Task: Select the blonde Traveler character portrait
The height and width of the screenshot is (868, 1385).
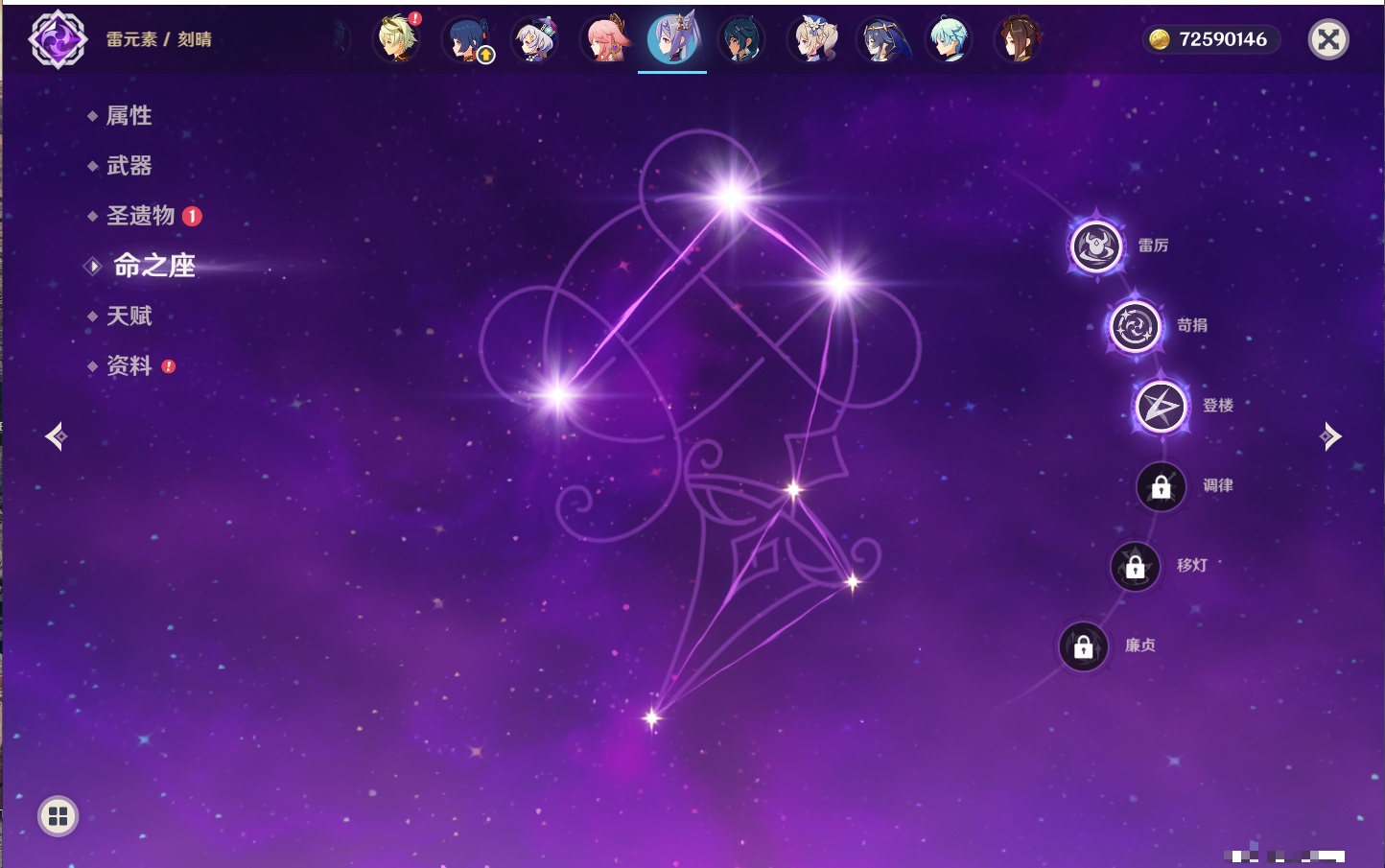Action: pos(397,39)
